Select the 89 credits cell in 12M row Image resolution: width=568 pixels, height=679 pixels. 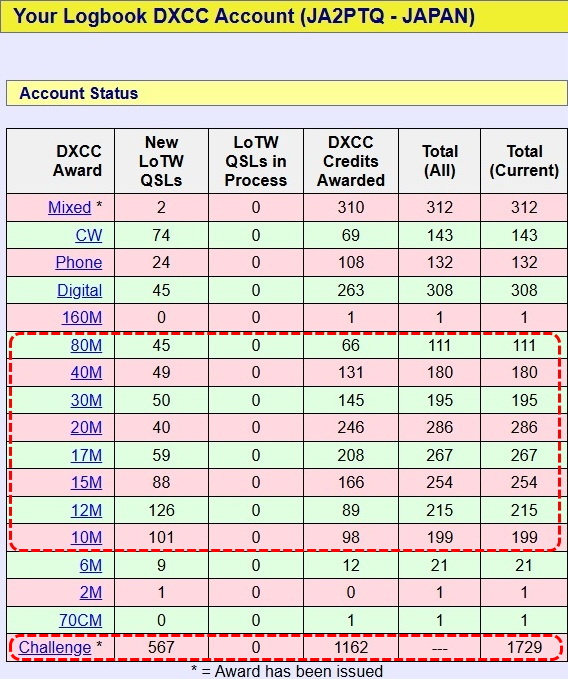click(x=351, y=510)
